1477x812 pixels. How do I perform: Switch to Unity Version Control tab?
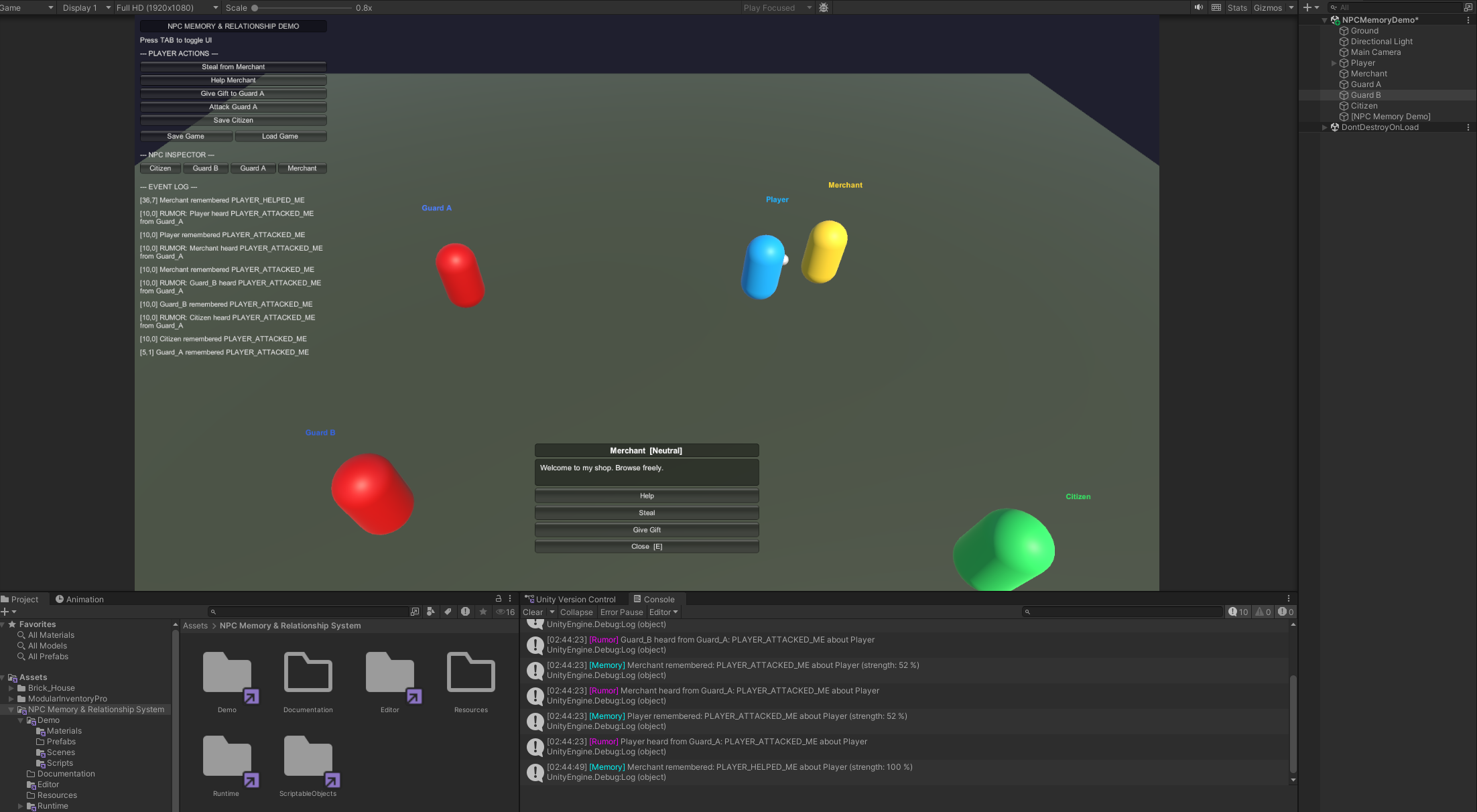pos(570,599)
